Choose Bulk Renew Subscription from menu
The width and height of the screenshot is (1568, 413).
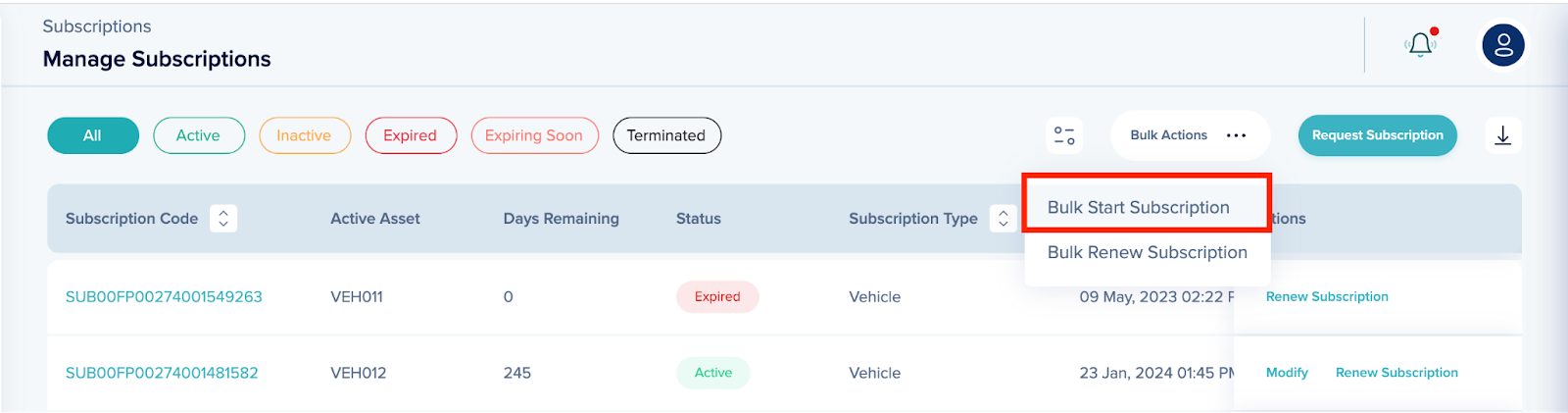coord(1147,252)
